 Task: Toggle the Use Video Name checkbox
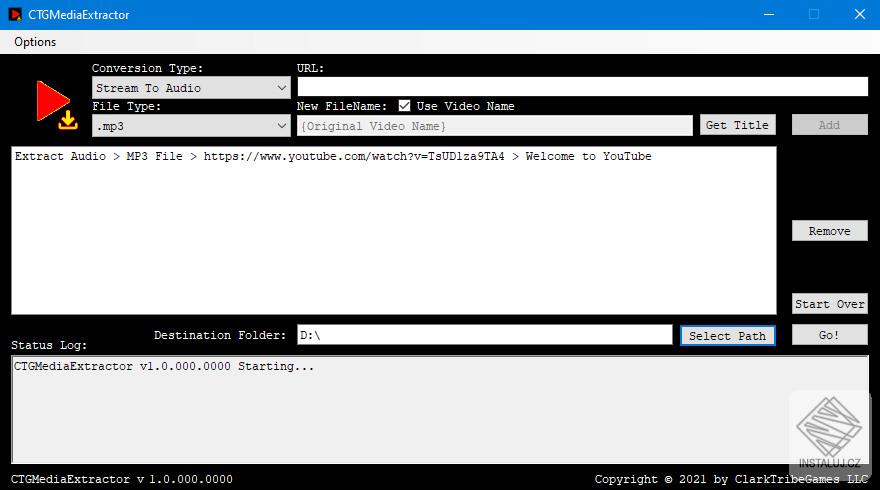pos(404,106)
